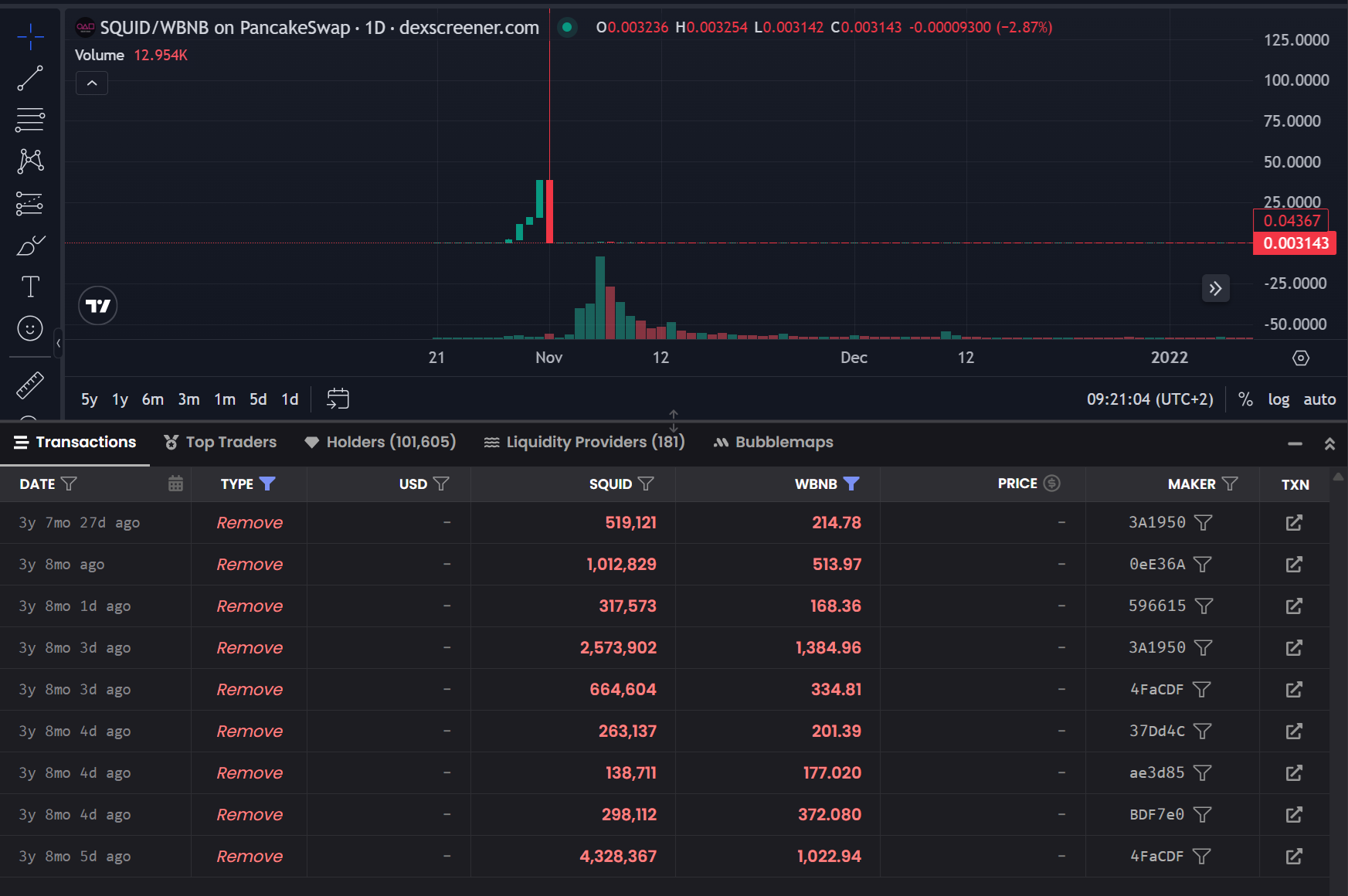Filter transactions by SQUID amount
This screenshot has width=1348, height=896.
(646, 484)
